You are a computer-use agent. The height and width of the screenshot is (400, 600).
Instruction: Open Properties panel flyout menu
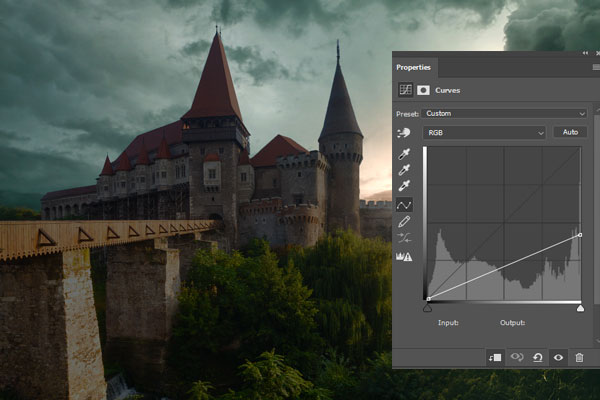pos(596,67)
